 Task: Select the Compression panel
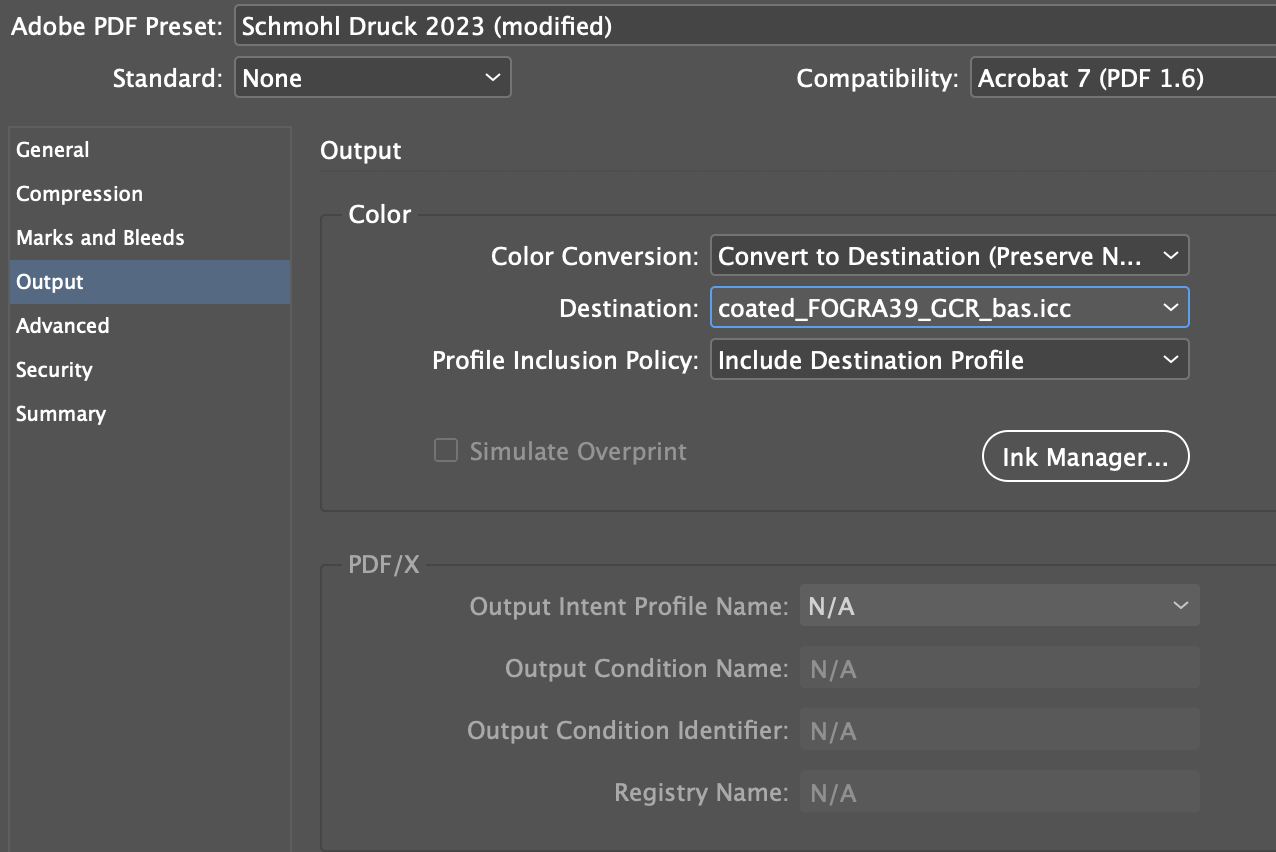[x=80, y=193]
